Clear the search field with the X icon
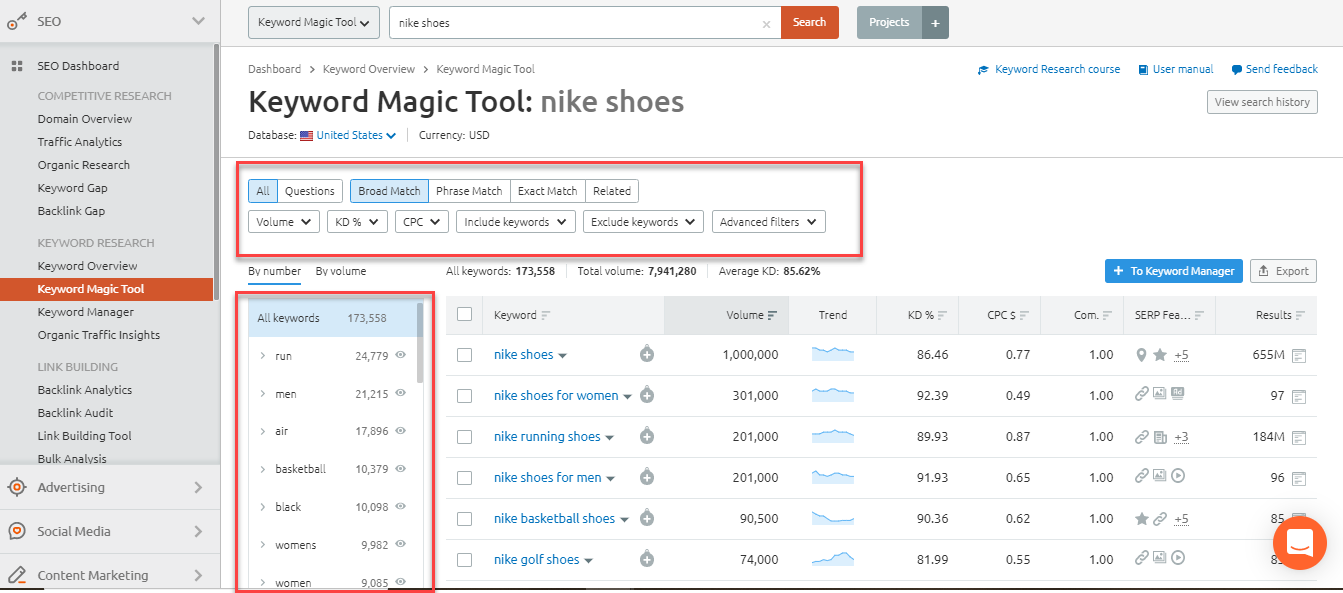 (766, 23)
